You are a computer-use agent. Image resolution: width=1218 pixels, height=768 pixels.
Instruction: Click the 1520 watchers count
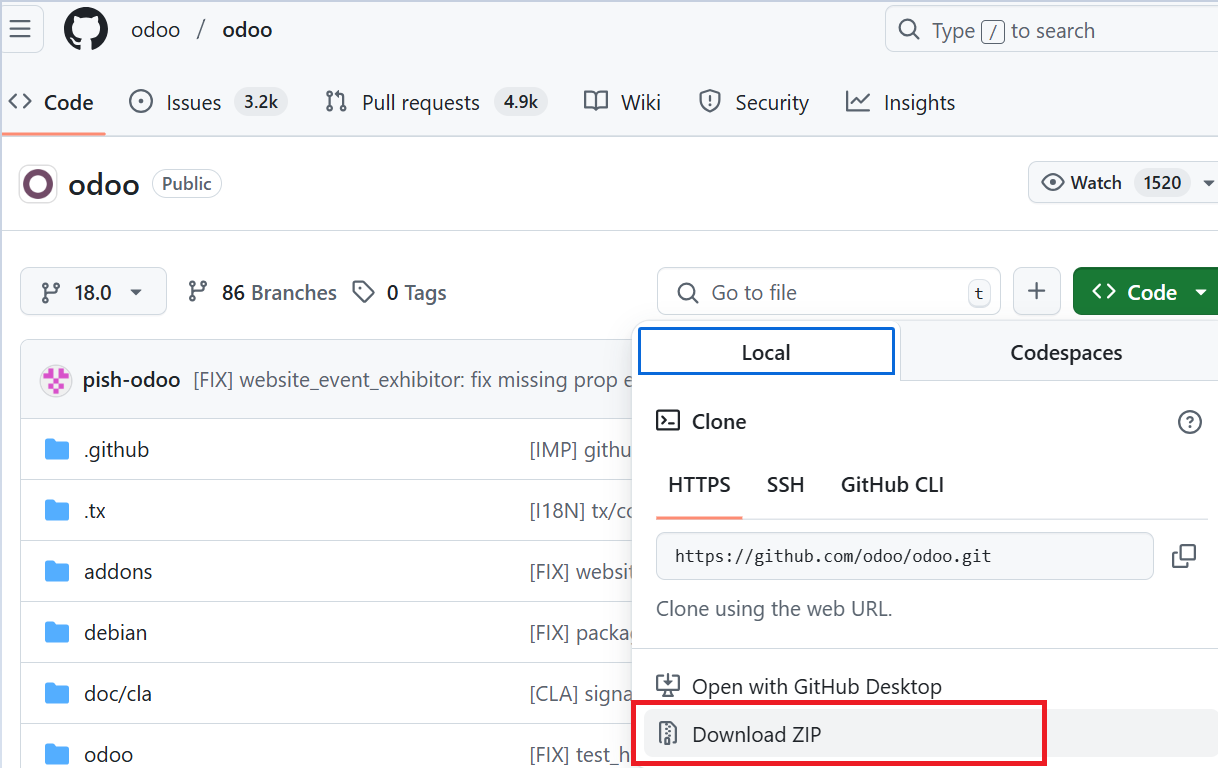pyautogui.click(x=1163, y=183)
